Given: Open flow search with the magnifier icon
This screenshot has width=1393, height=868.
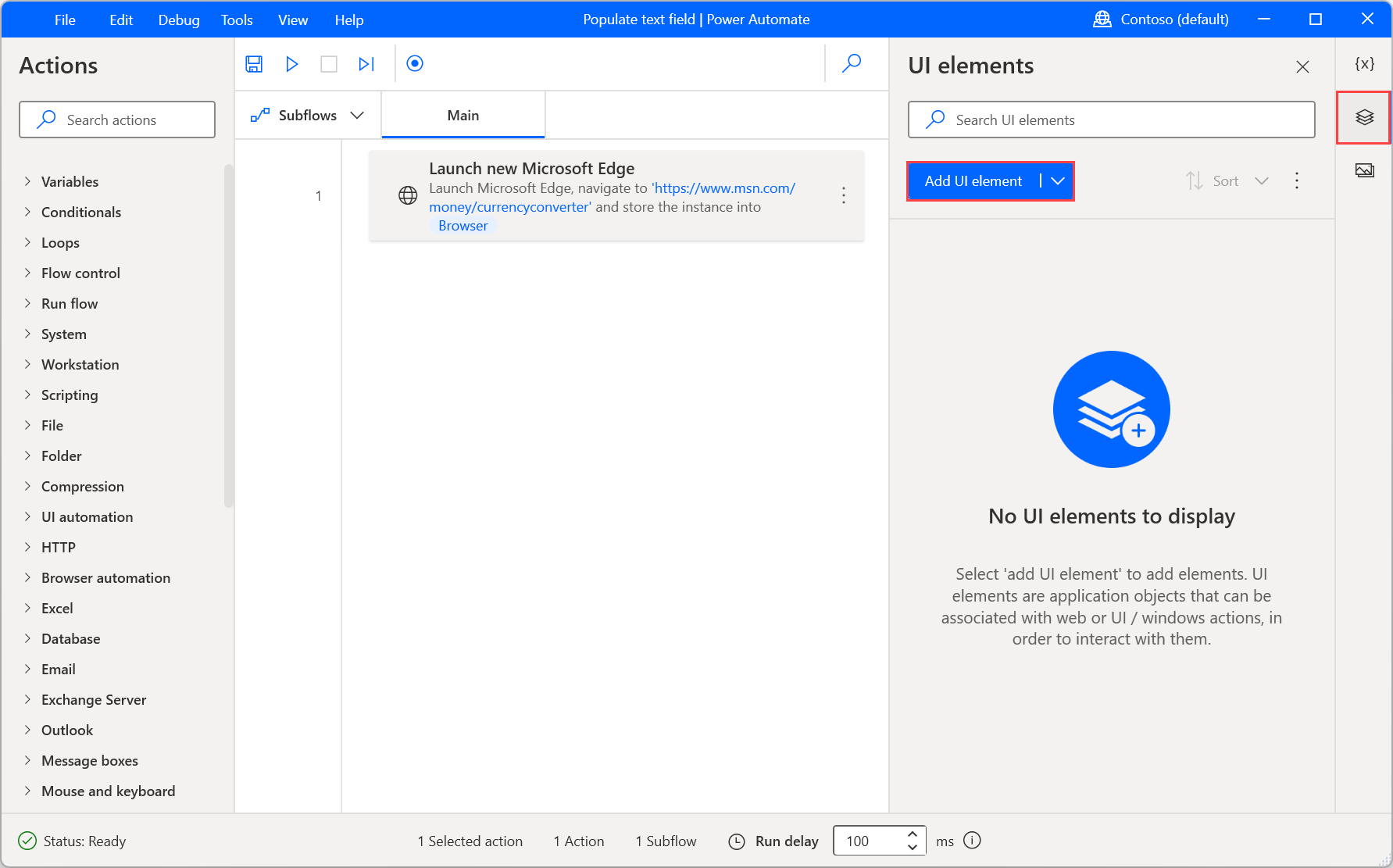Looking at the screenshot, I should (852, 63).
